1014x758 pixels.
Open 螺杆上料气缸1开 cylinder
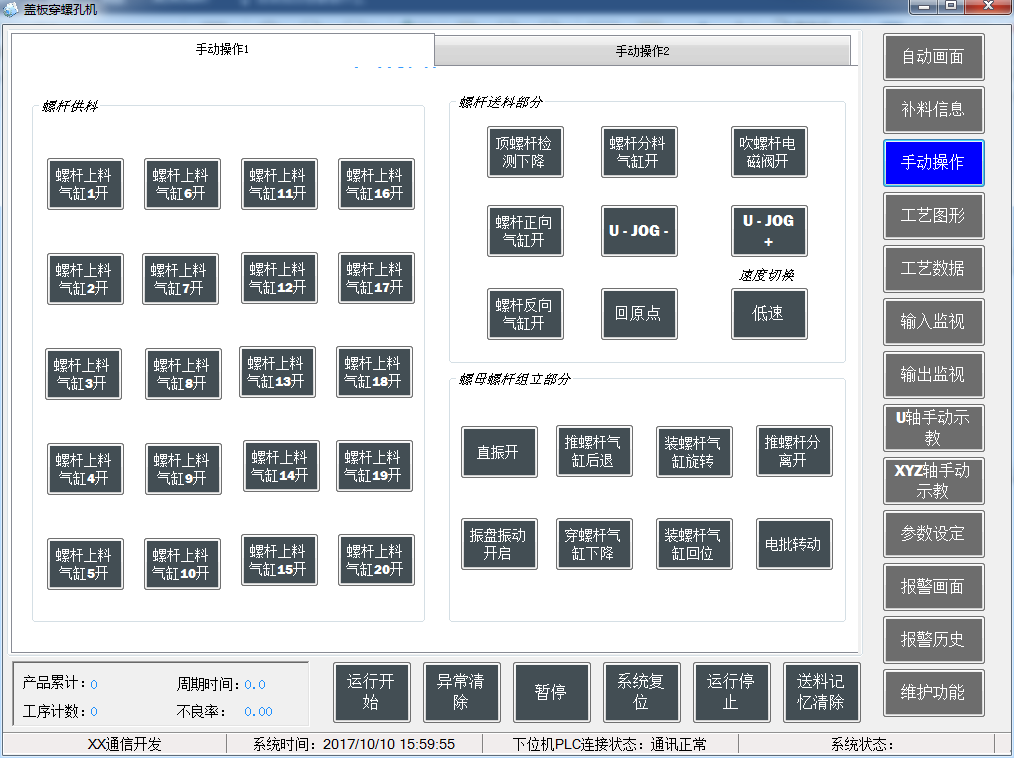click(83, 184)
